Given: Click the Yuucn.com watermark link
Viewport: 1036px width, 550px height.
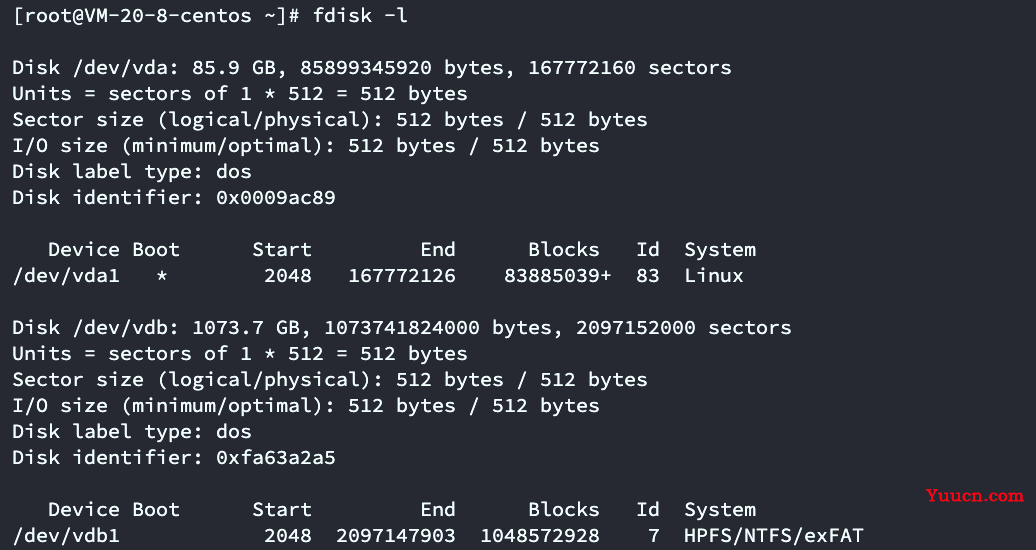Looking at the screenshot, I should [975, 495].
